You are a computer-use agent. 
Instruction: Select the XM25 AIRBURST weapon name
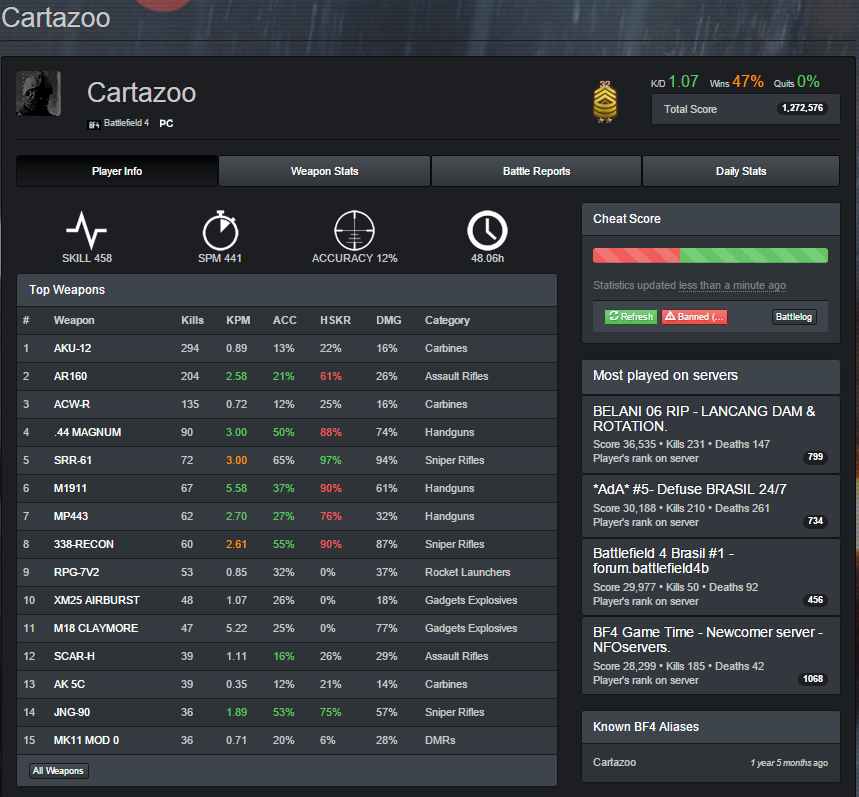(96, 600)
